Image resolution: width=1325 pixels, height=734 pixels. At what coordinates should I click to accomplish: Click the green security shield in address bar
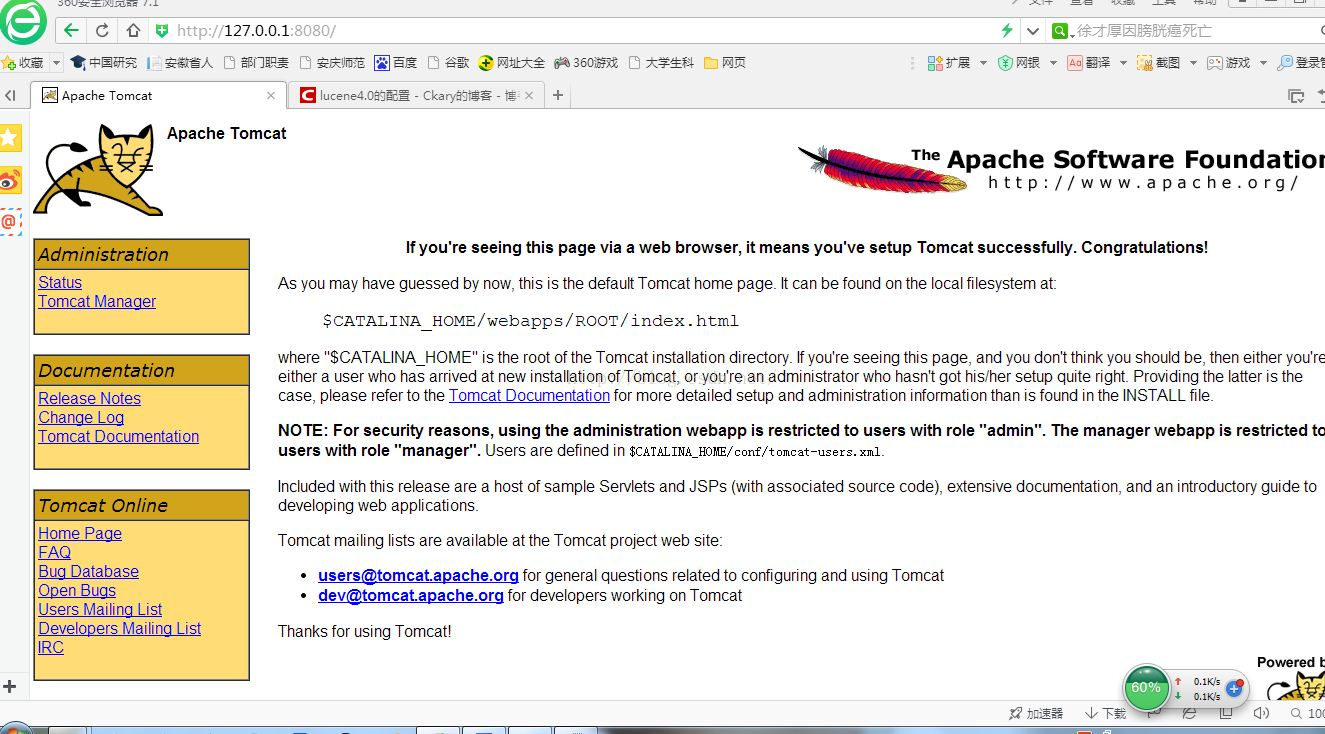(x=163, y=31)
